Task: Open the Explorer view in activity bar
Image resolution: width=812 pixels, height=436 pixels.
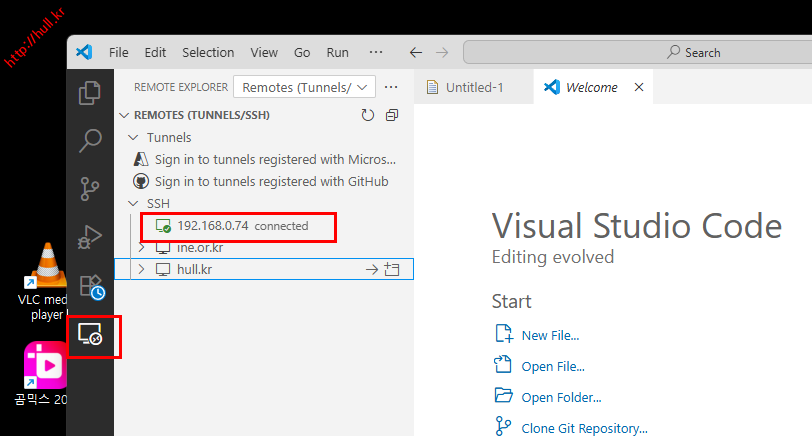Action: click(90, 93)
